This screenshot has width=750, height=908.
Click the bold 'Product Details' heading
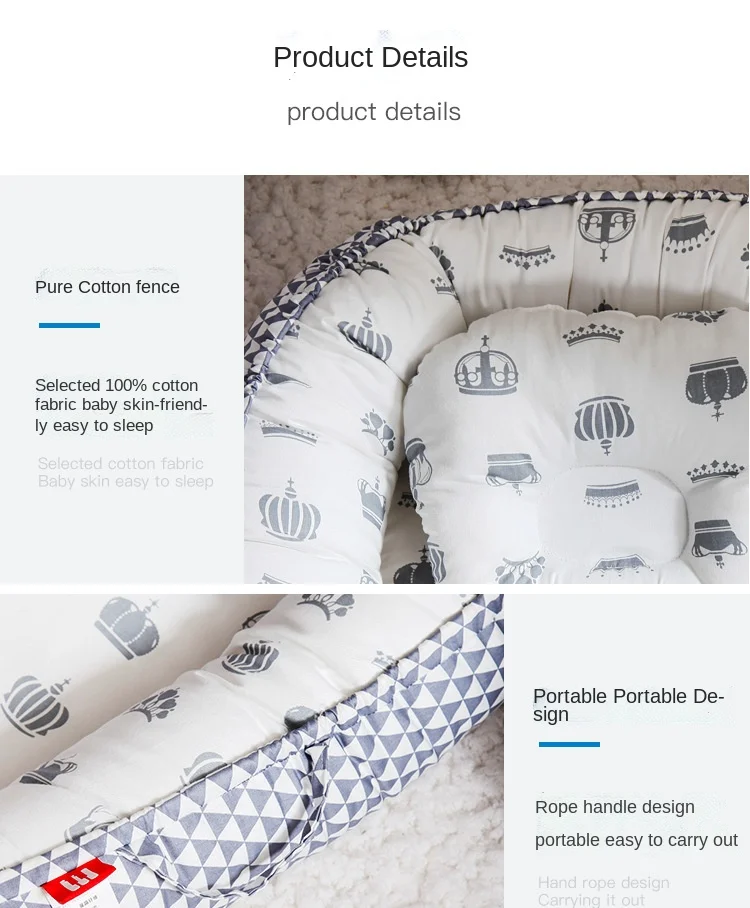[x=371, y=57]
